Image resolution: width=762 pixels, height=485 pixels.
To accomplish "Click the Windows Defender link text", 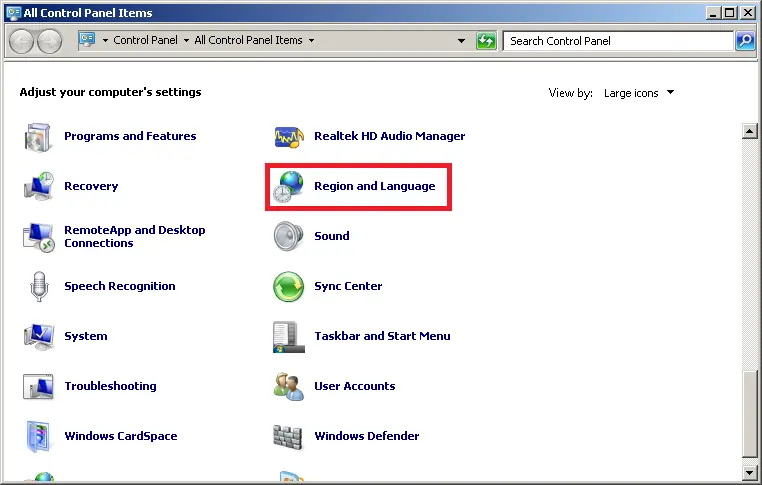I will pyautogui.click(x=367, y=436).
